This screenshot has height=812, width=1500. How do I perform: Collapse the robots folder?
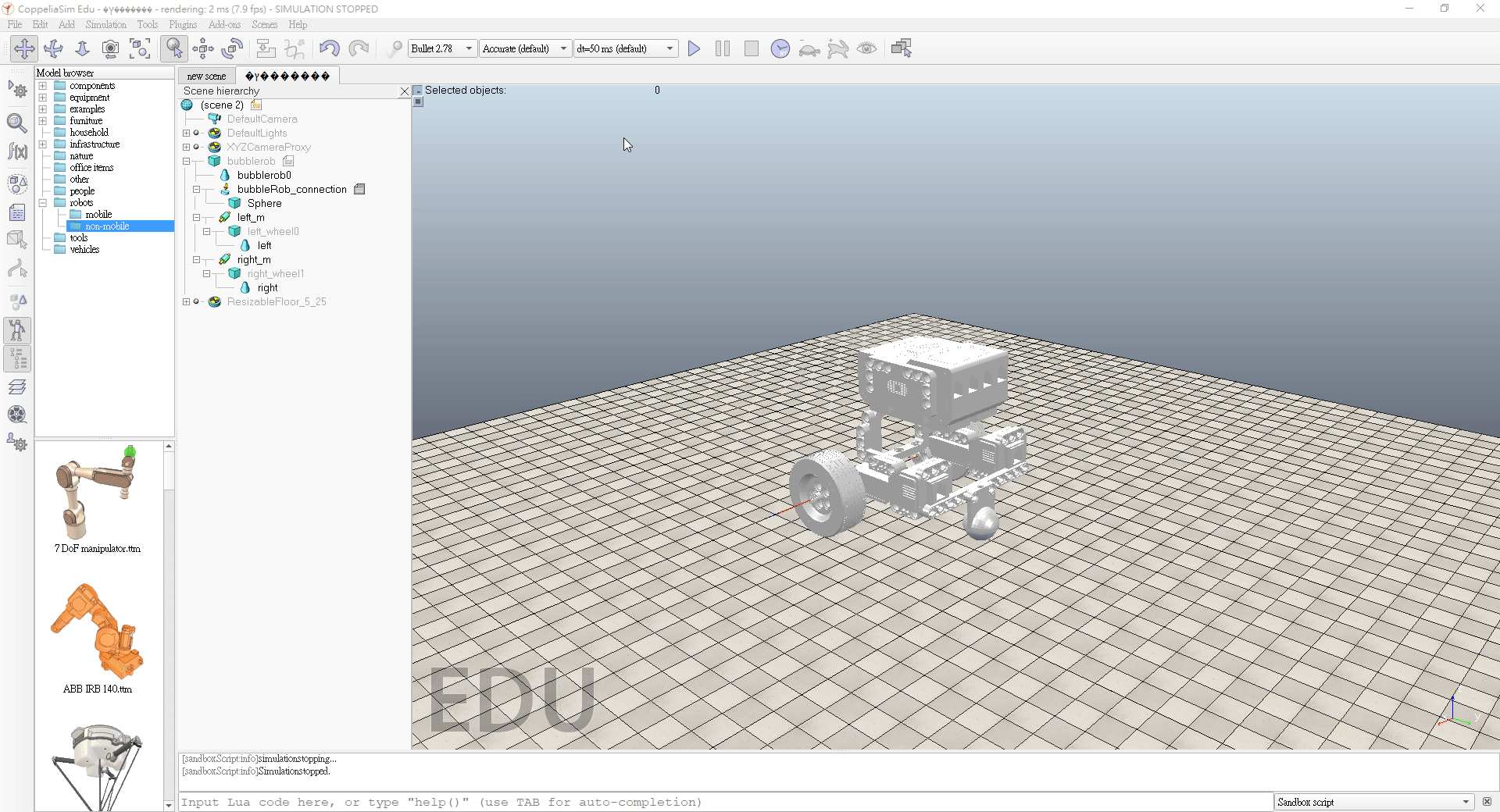pos(43,203)
